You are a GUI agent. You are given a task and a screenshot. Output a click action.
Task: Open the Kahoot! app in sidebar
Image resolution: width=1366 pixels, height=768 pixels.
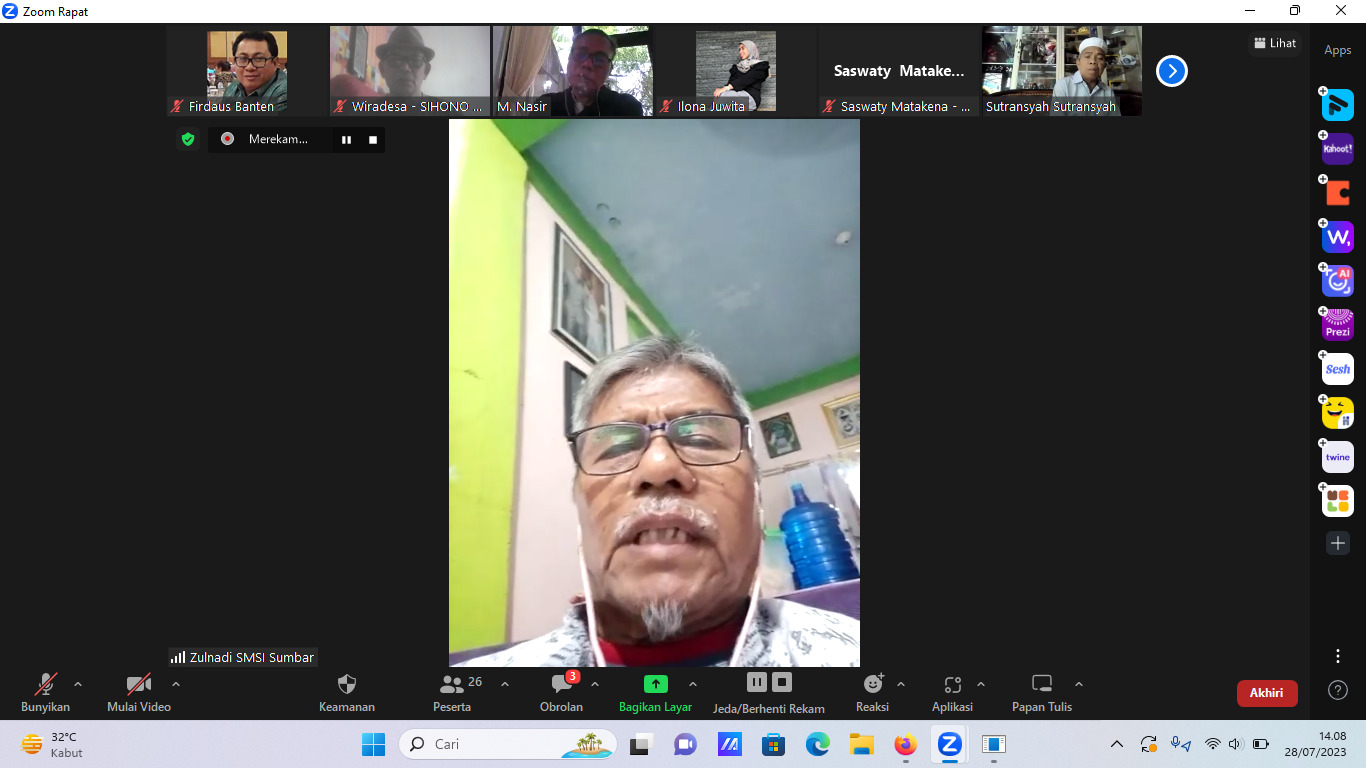click(x=1337, y=149)
